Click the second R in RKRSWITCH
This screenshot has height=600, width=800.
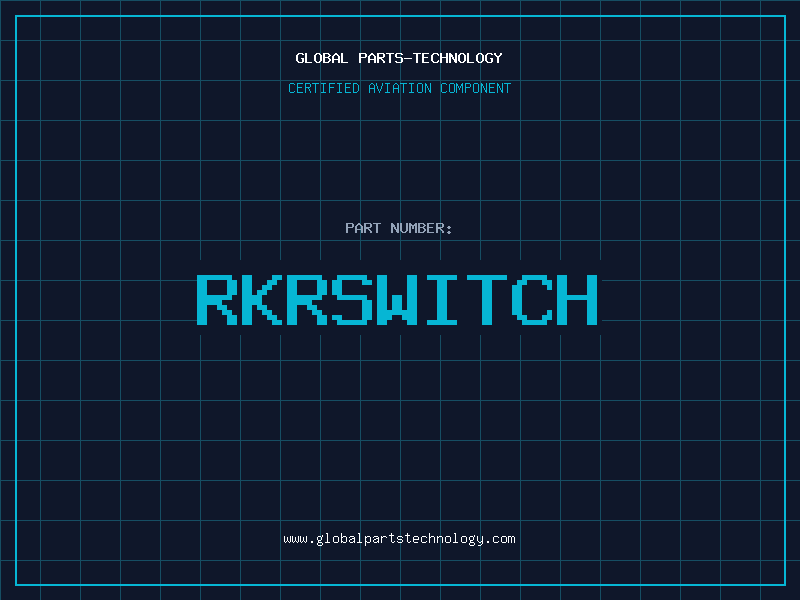pyautogui.click(x=307, y=299)
